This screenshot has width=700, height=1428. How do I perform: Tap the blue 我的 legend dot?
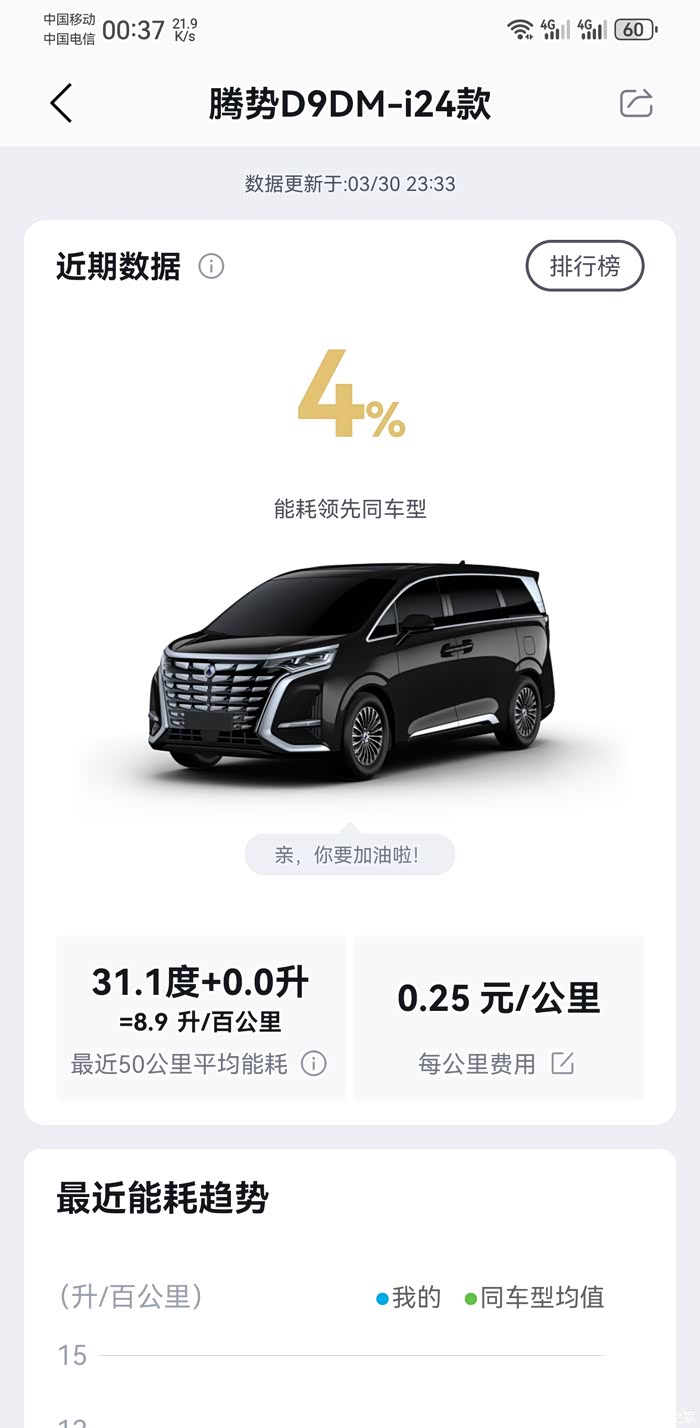(x=382, y=1298)
